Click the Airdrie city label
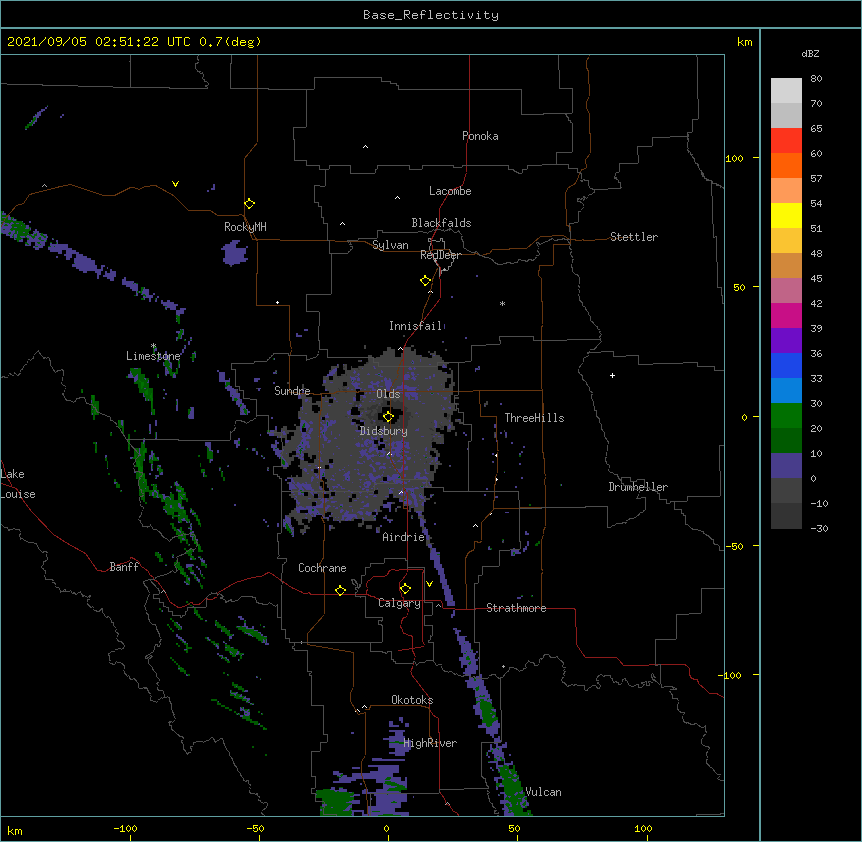The width and height of the screenshot is (862, 842). [x=404, y=537]
